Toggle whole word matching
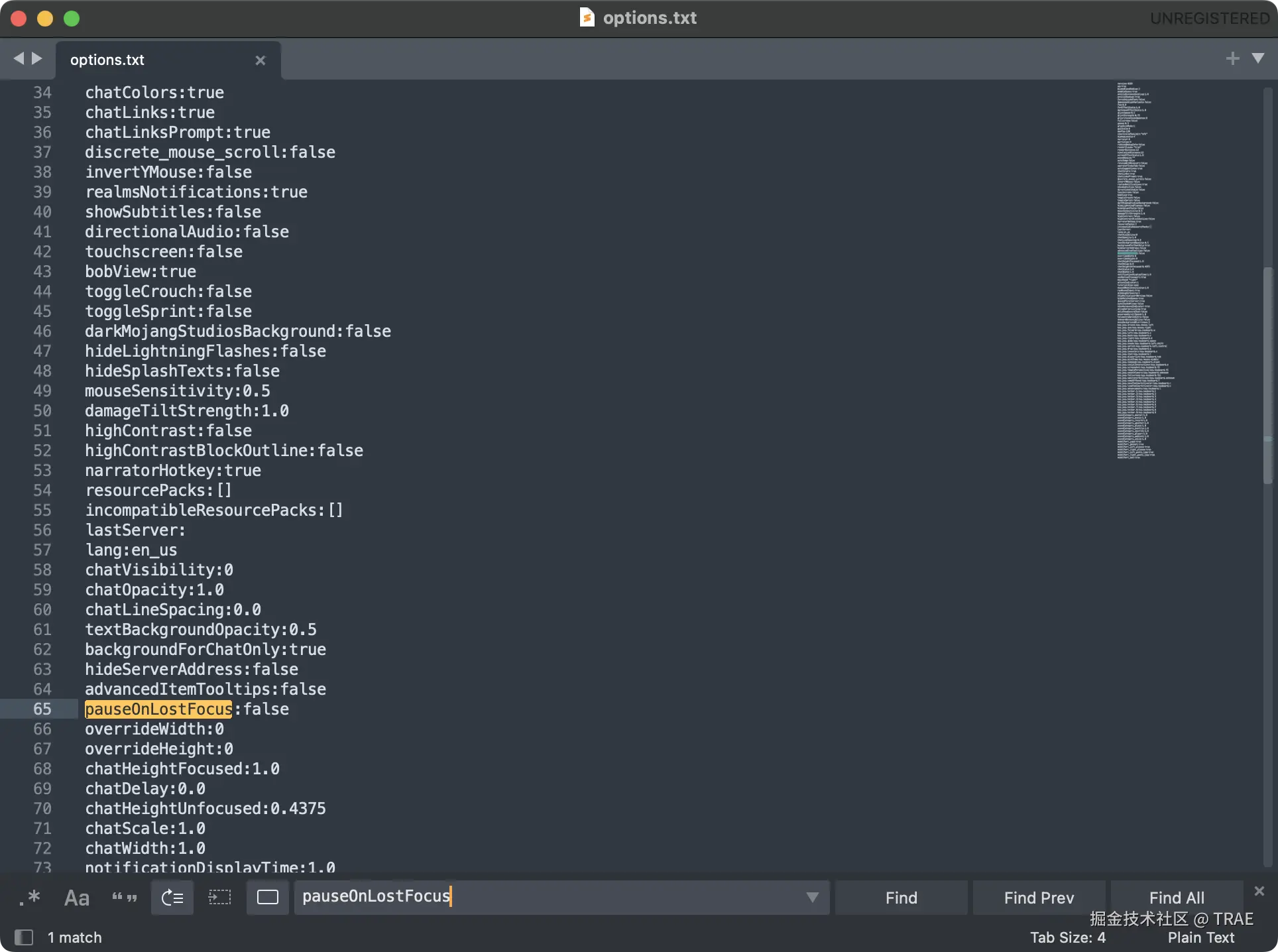Image resolution: width=1278 pixels, height=952 pixels. pyautogui.click(x=124, y=898)
